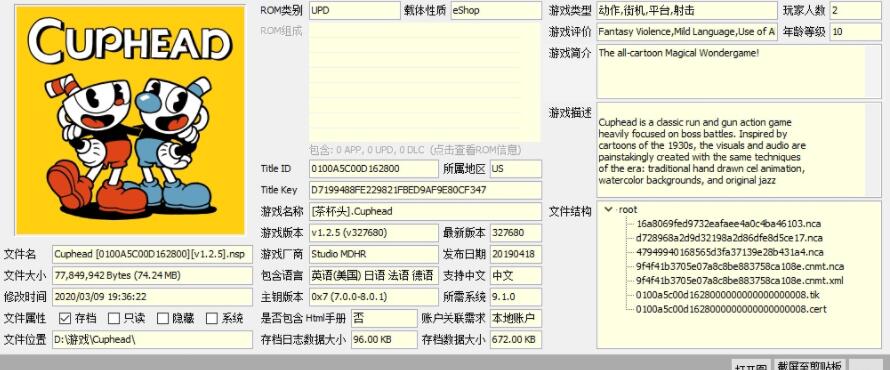
Task: Click the 文件位置 path field
Action: [153, 340]
